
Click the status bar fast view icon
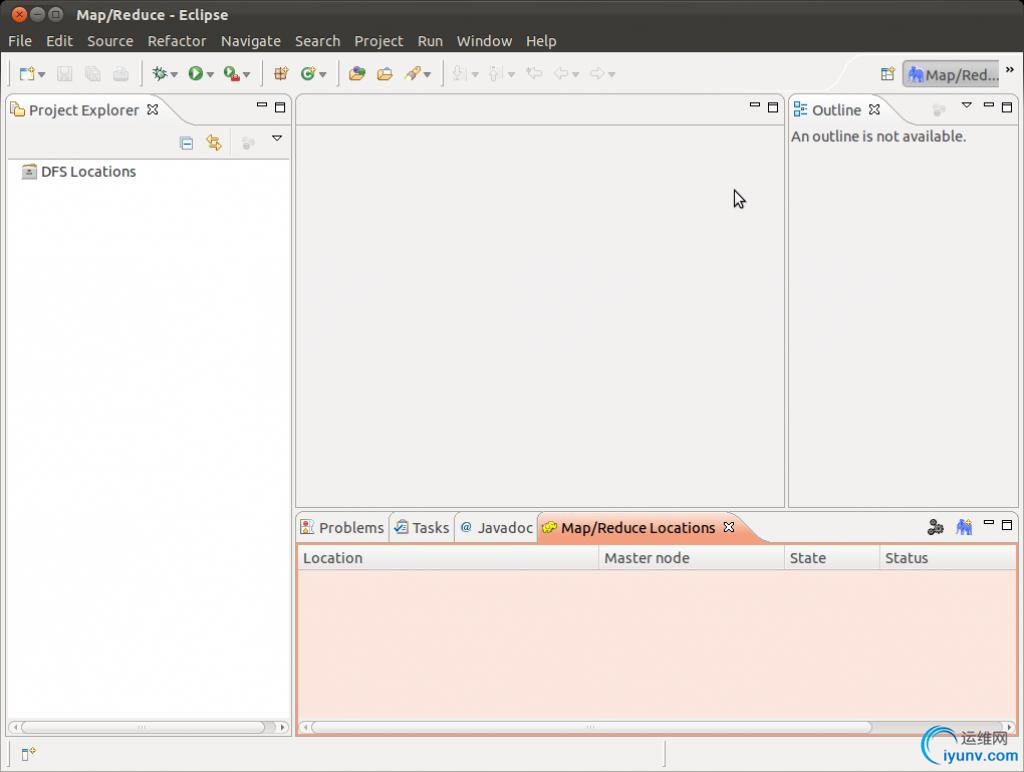click(28, 754)
